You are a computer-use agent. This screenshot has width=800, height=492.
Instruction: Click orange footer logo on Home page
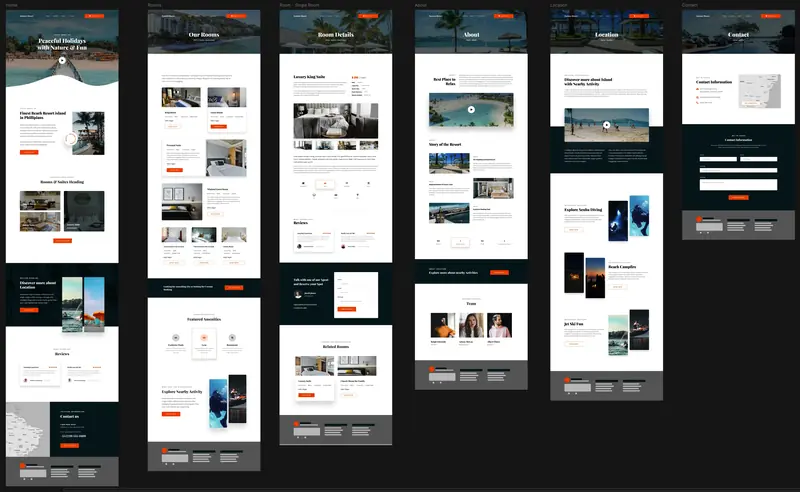(x=22, y=465)
